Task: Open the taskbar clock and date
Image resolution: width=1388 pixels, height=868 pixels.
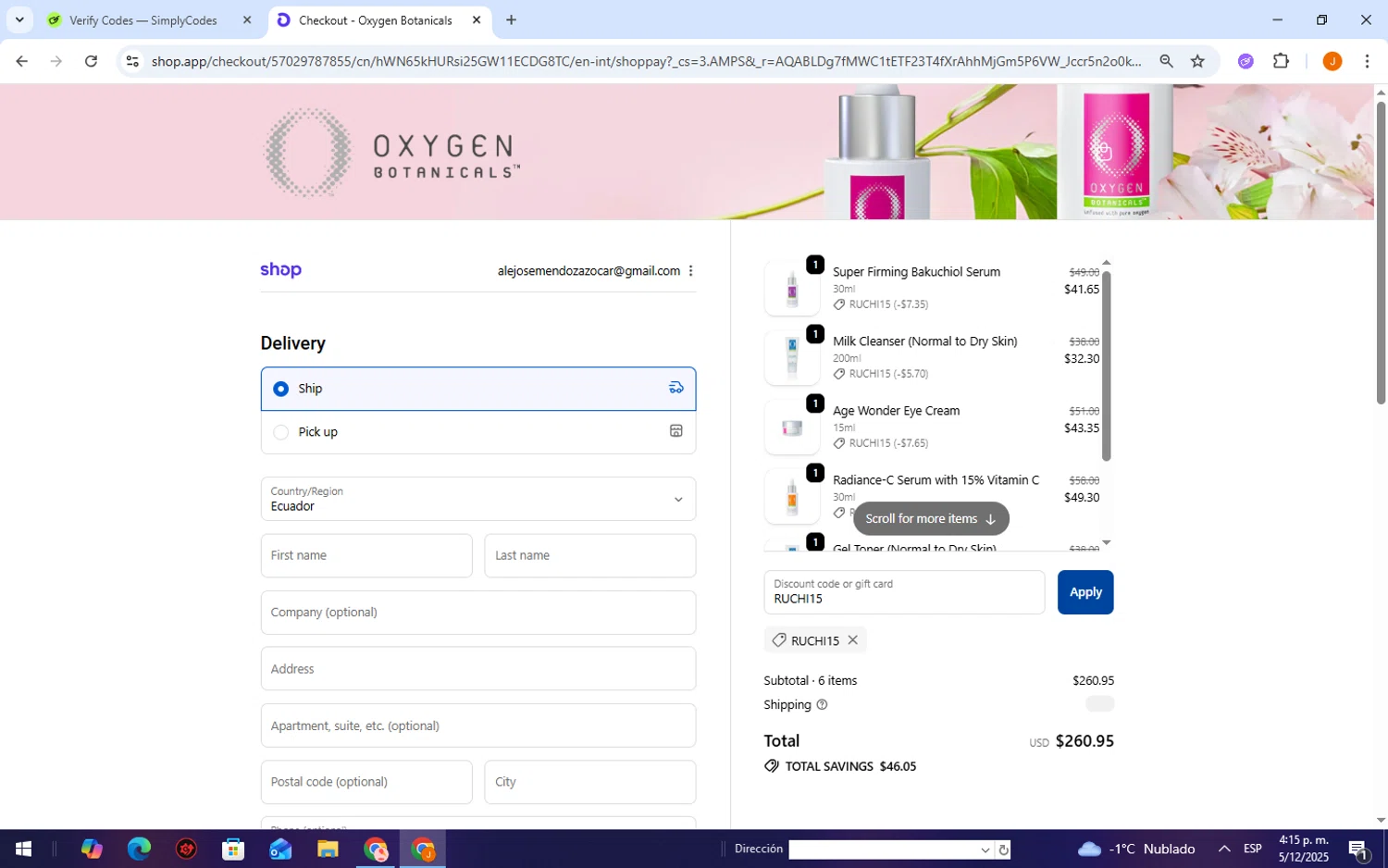Action: (1304, 849)
